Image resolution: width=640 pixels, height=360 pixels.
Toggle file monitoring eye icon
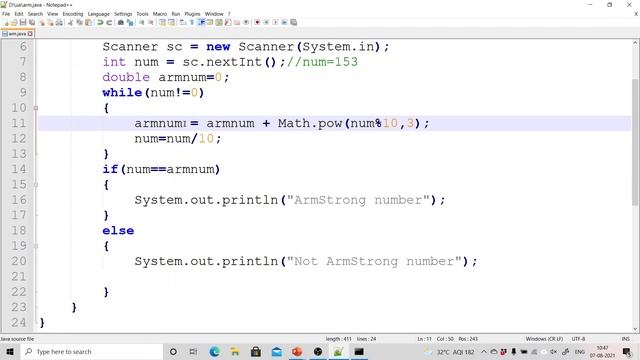(x=246, y=22)
